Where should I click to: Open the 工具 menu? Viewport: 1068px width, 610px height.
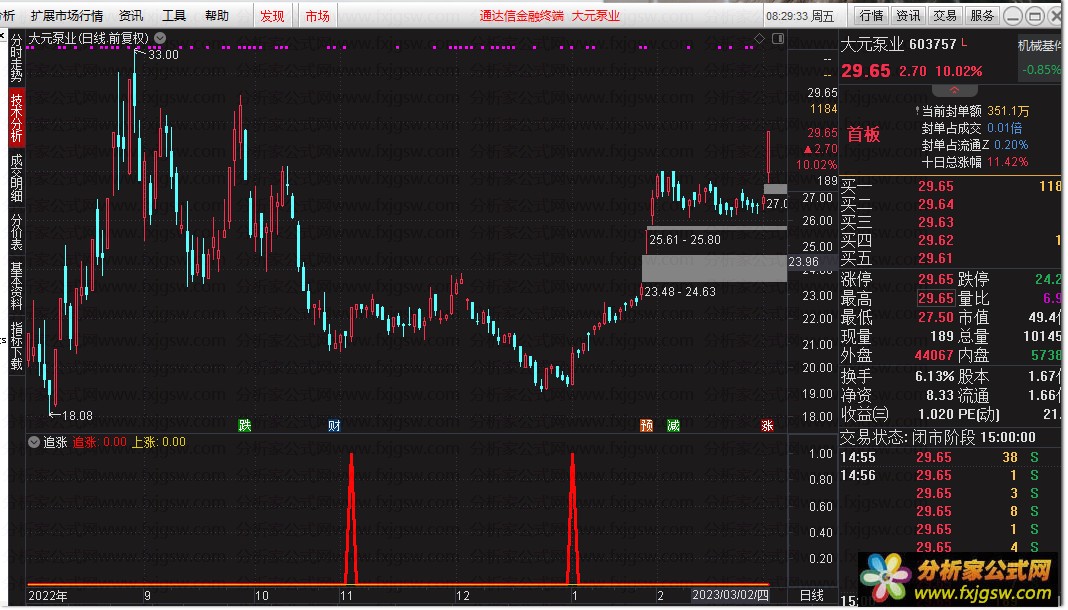(x=174, y=15)
